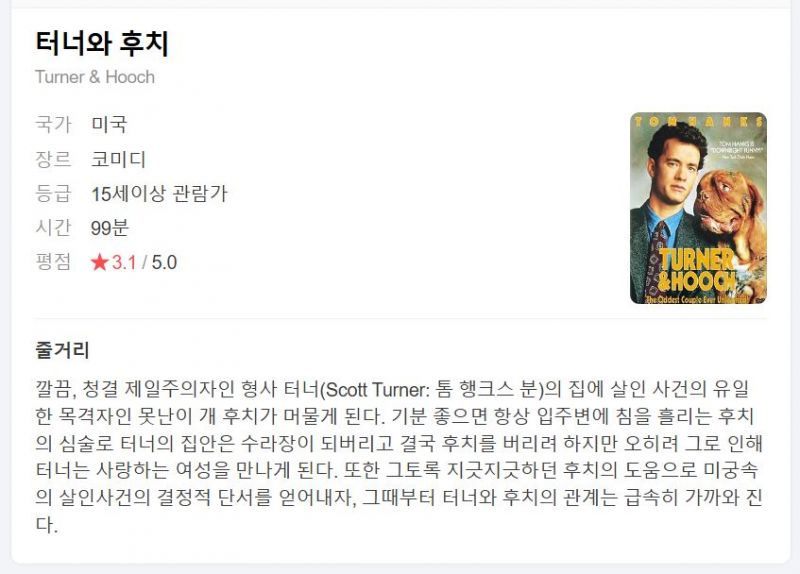Click the rating 15세이상 관람가
800x574 pixels.
(x=159, y=193)
